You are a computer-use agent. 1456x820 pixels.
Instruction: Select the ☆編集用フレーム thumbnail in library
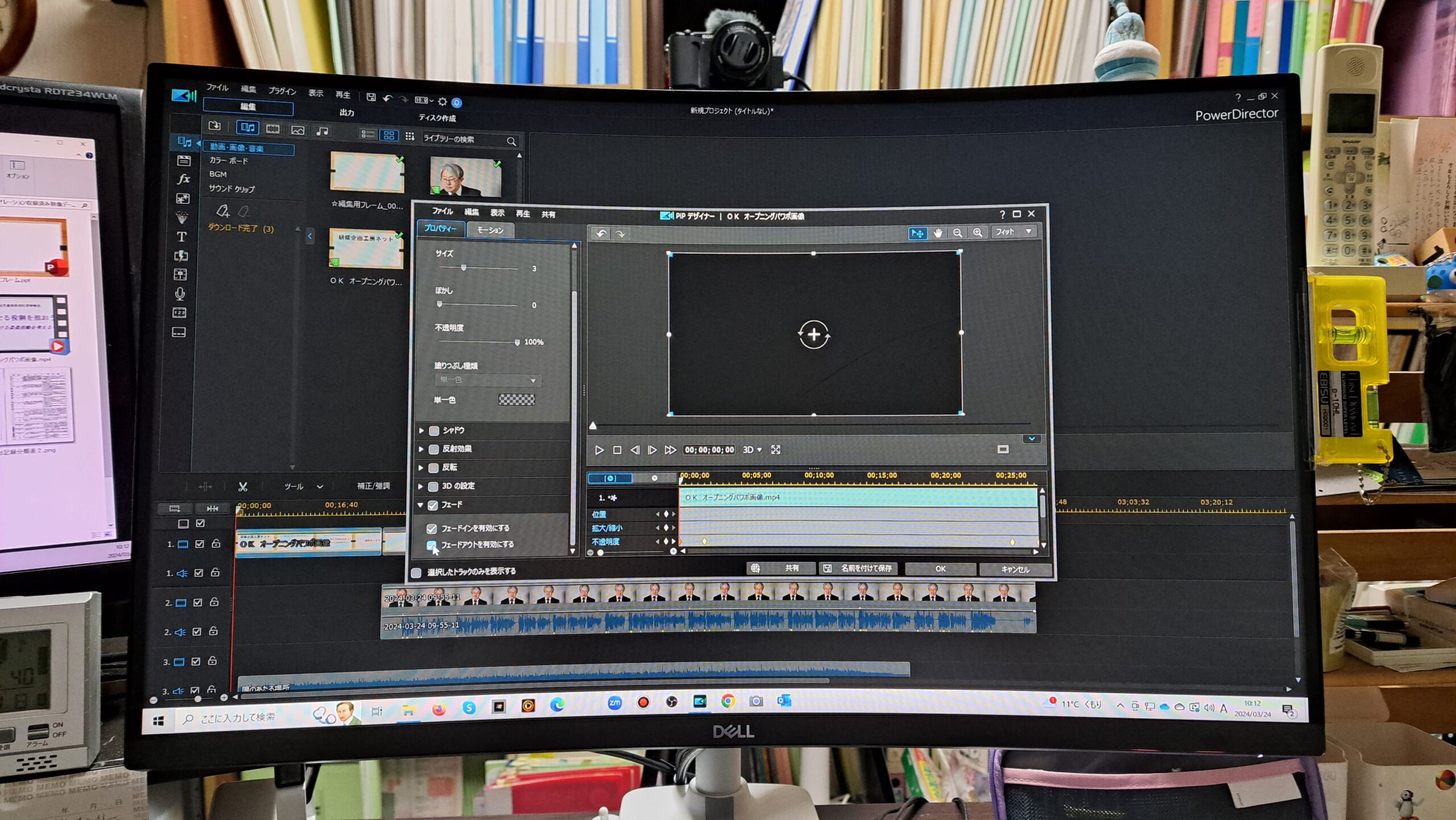[x=367, y=172]
